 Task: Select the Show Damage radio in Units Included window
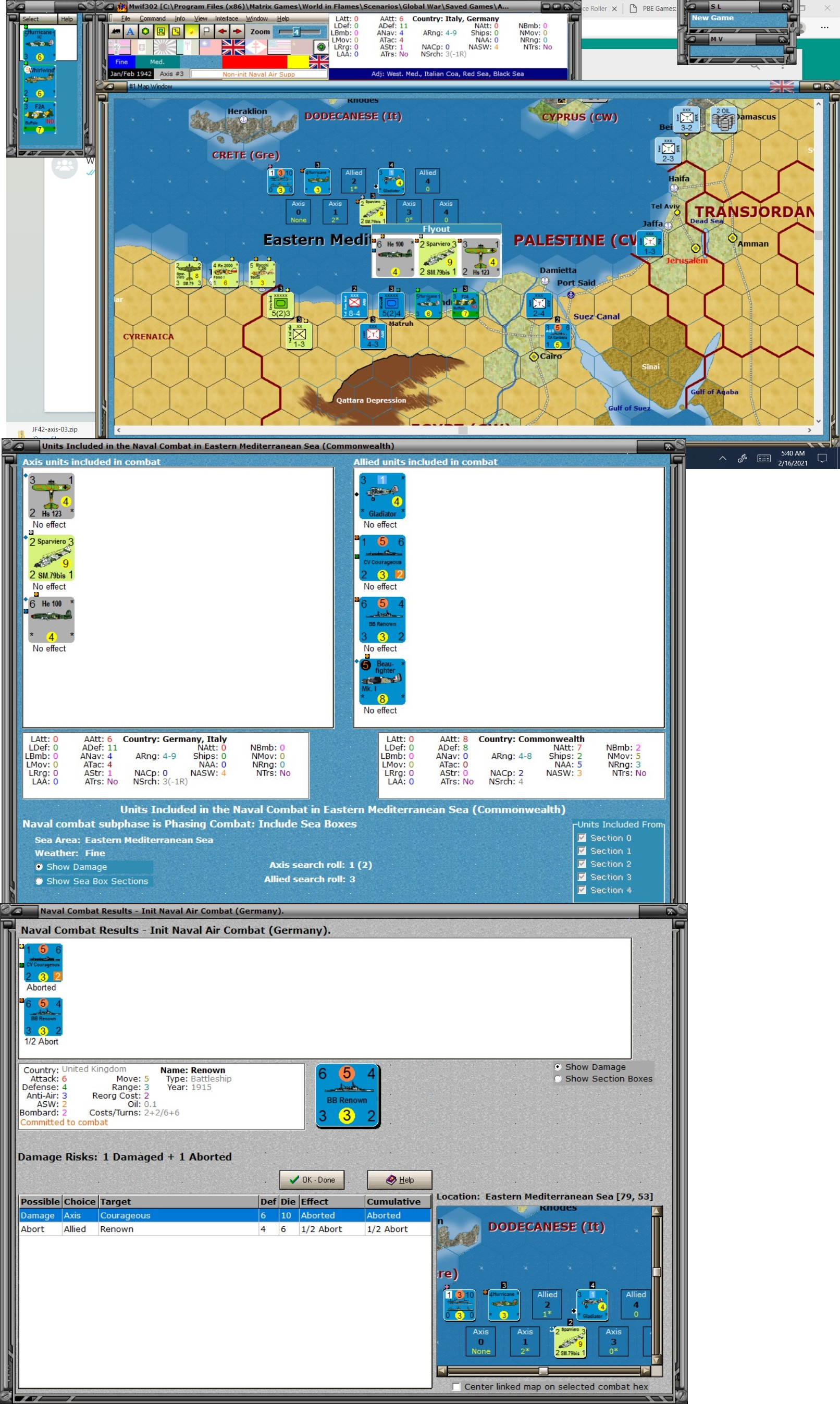pyautogui.click(x=39, y=867)
